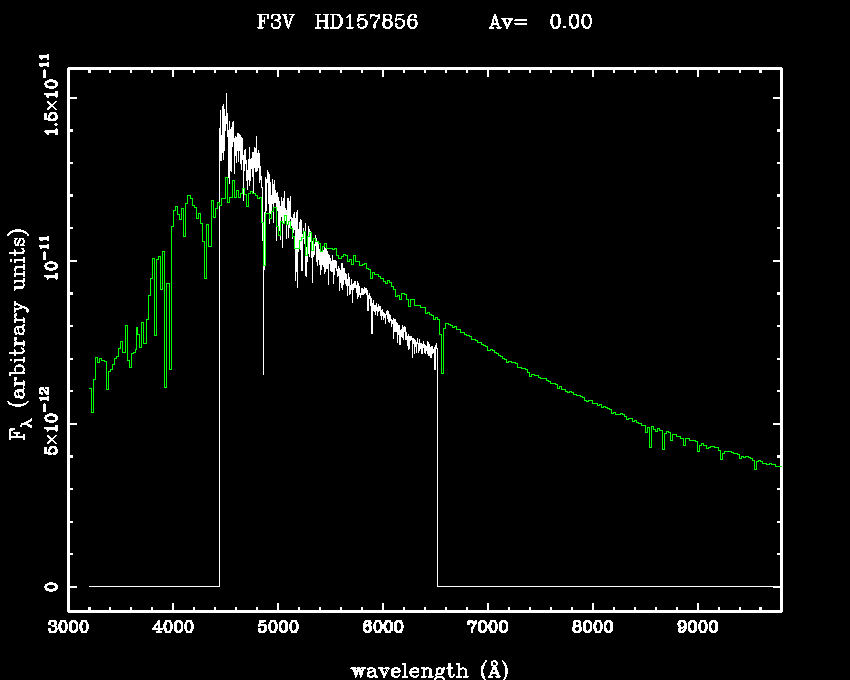The image size is (850, 680).
Task: Click the 0 tick label on y-axis
Action: point(50,586)
